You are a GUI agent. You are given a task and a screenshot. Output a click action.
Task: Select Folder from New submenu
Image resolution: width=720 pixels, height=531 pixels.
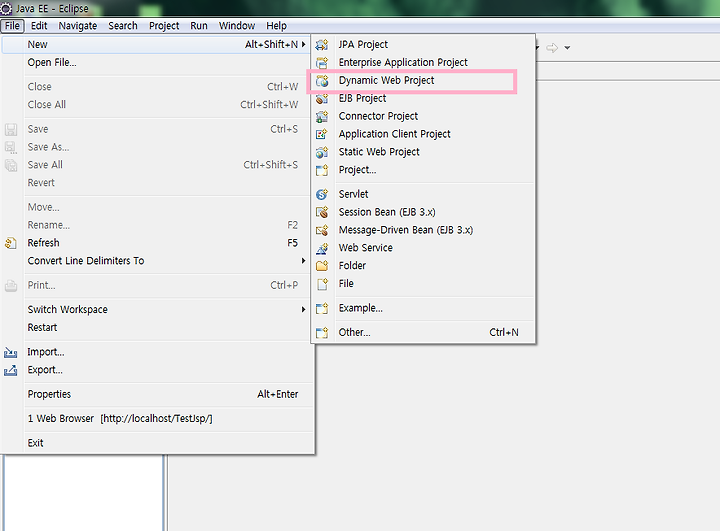point(423,266)
